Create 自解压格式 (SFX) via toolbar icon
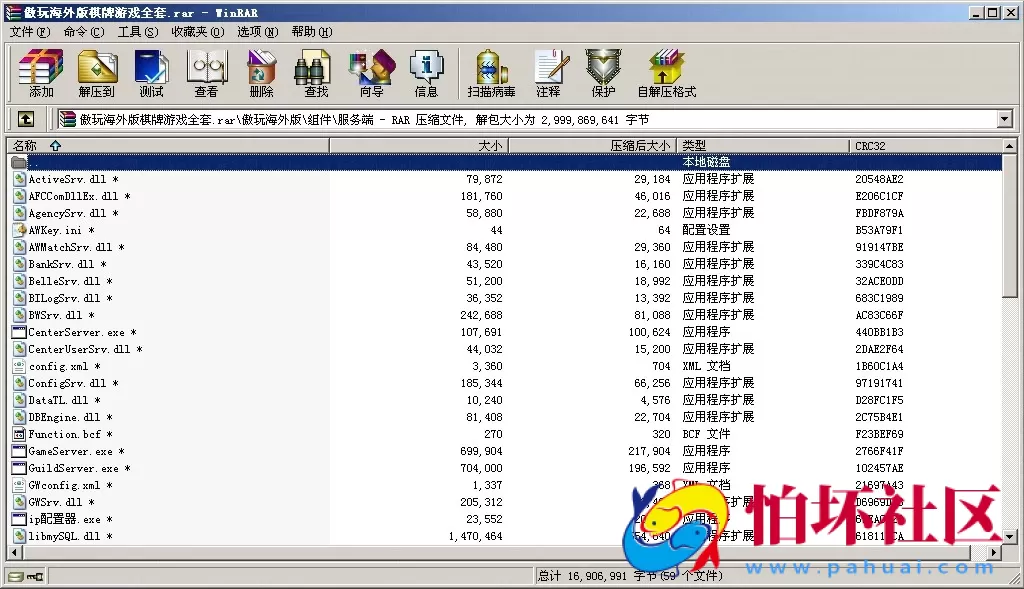Image resolution: width=1024 pixels, height=589 pixels. 665,72
